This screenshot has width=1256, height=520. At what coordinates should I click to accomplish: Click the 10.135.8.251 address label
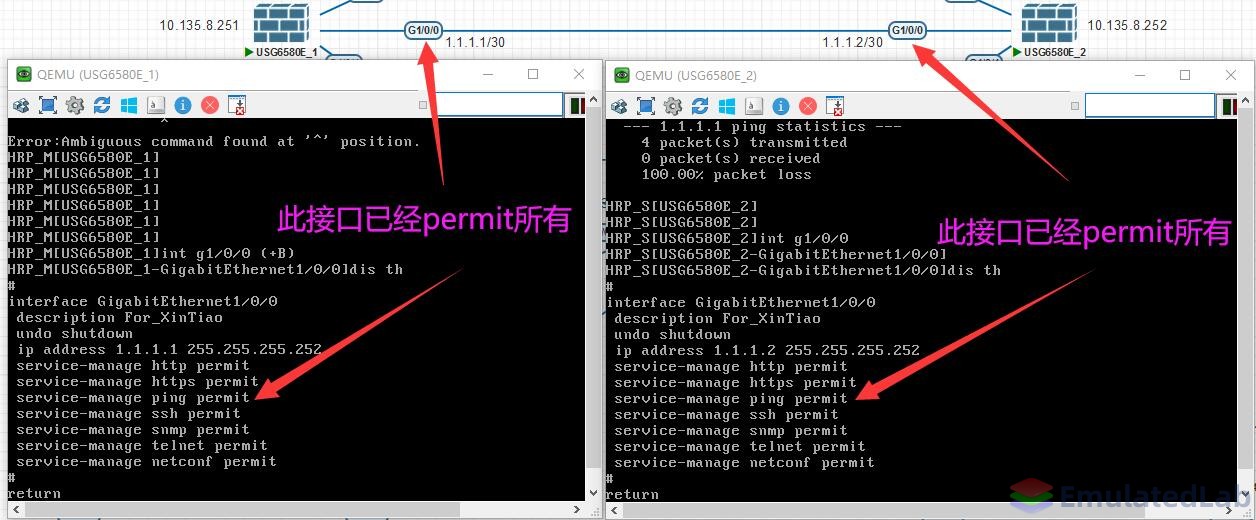[x=200, y=25]
